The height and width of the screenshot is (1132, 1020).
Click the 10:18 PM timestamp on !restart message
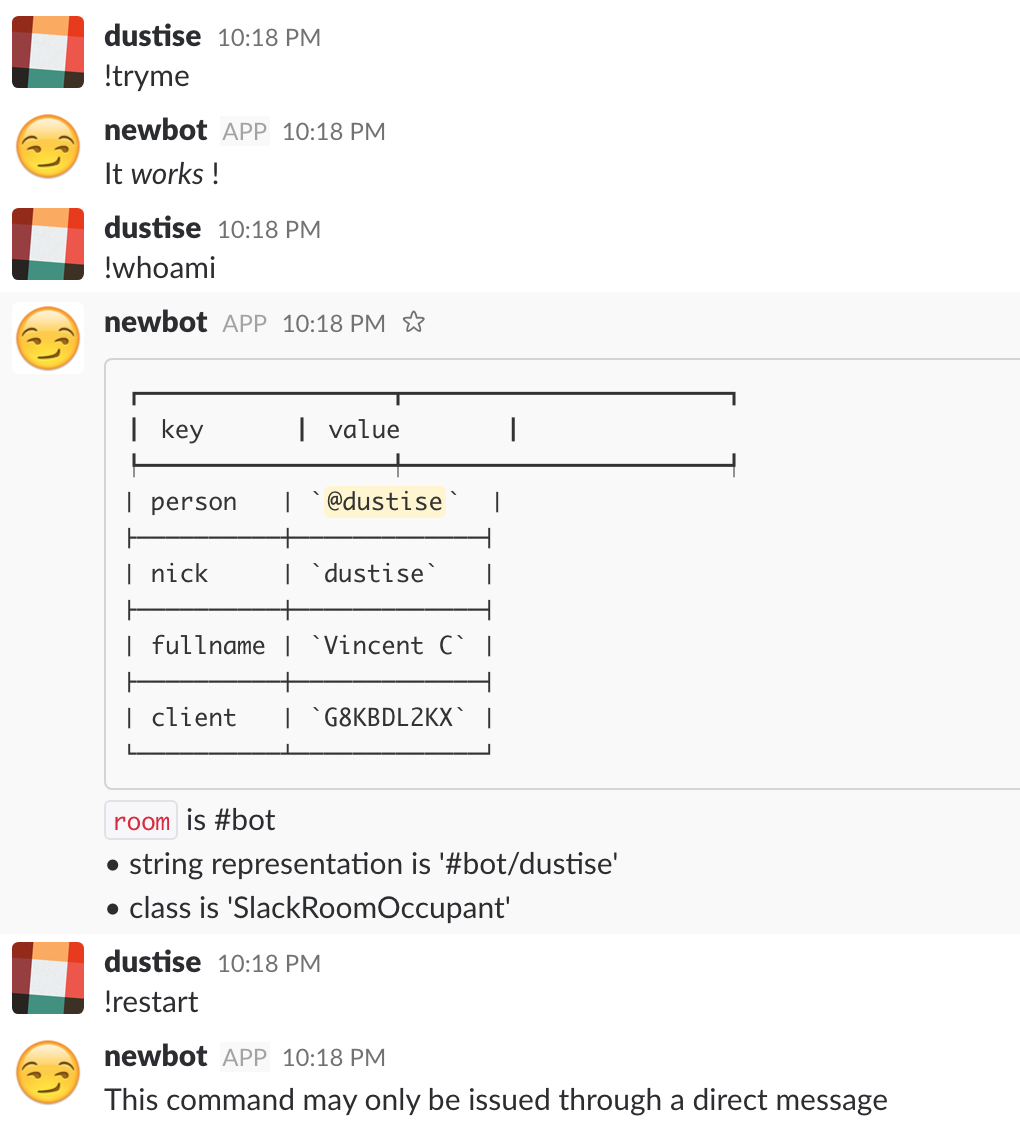269,964
